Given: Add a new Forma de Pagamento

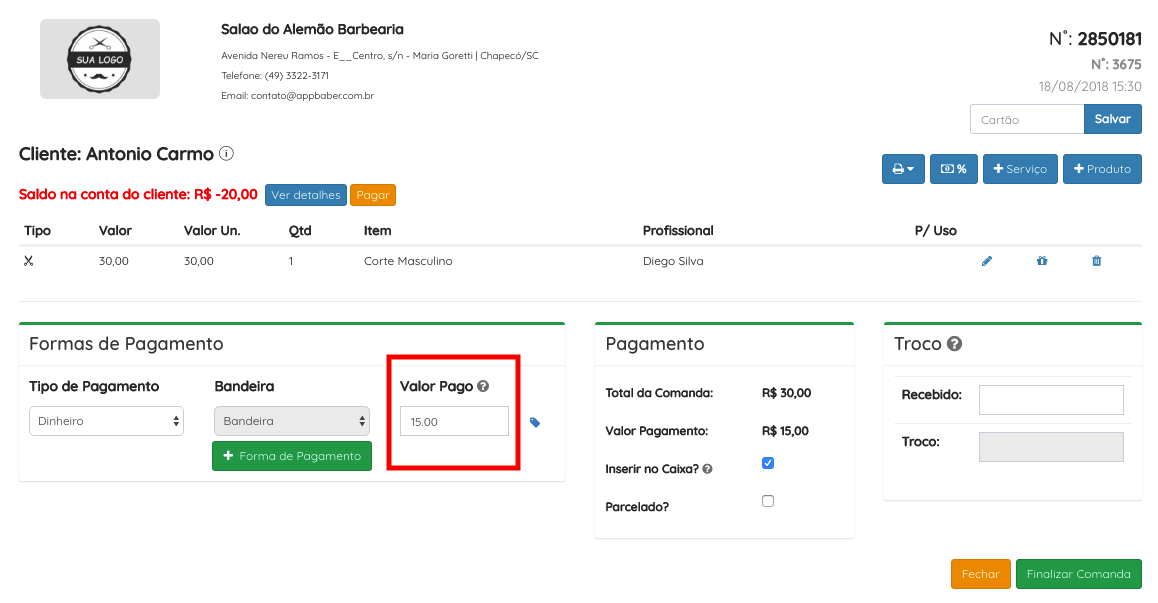Looking at the screenshot, I should point(292,456).
